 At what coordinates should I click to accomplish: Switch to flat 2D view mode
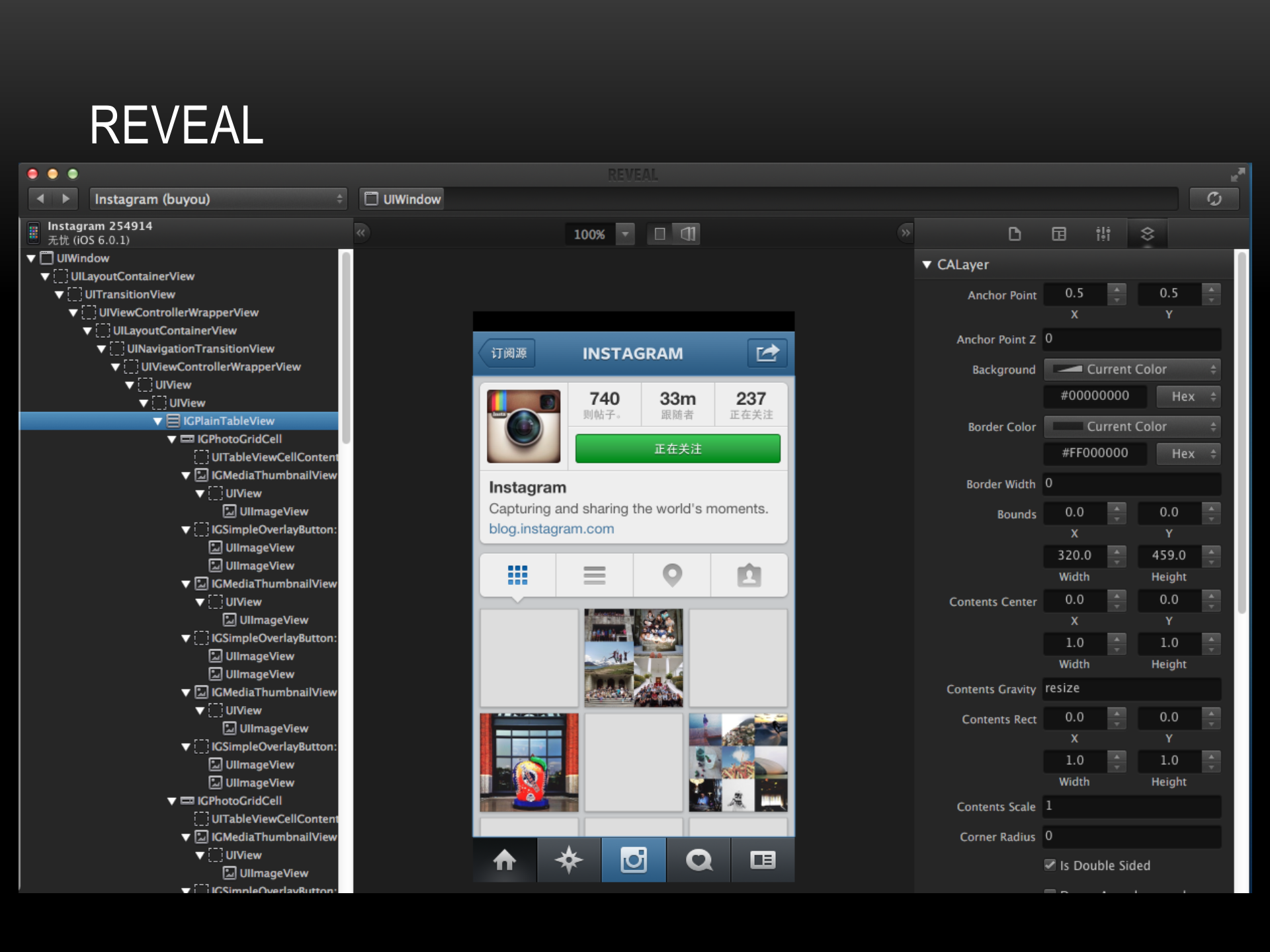coord(659,233)
